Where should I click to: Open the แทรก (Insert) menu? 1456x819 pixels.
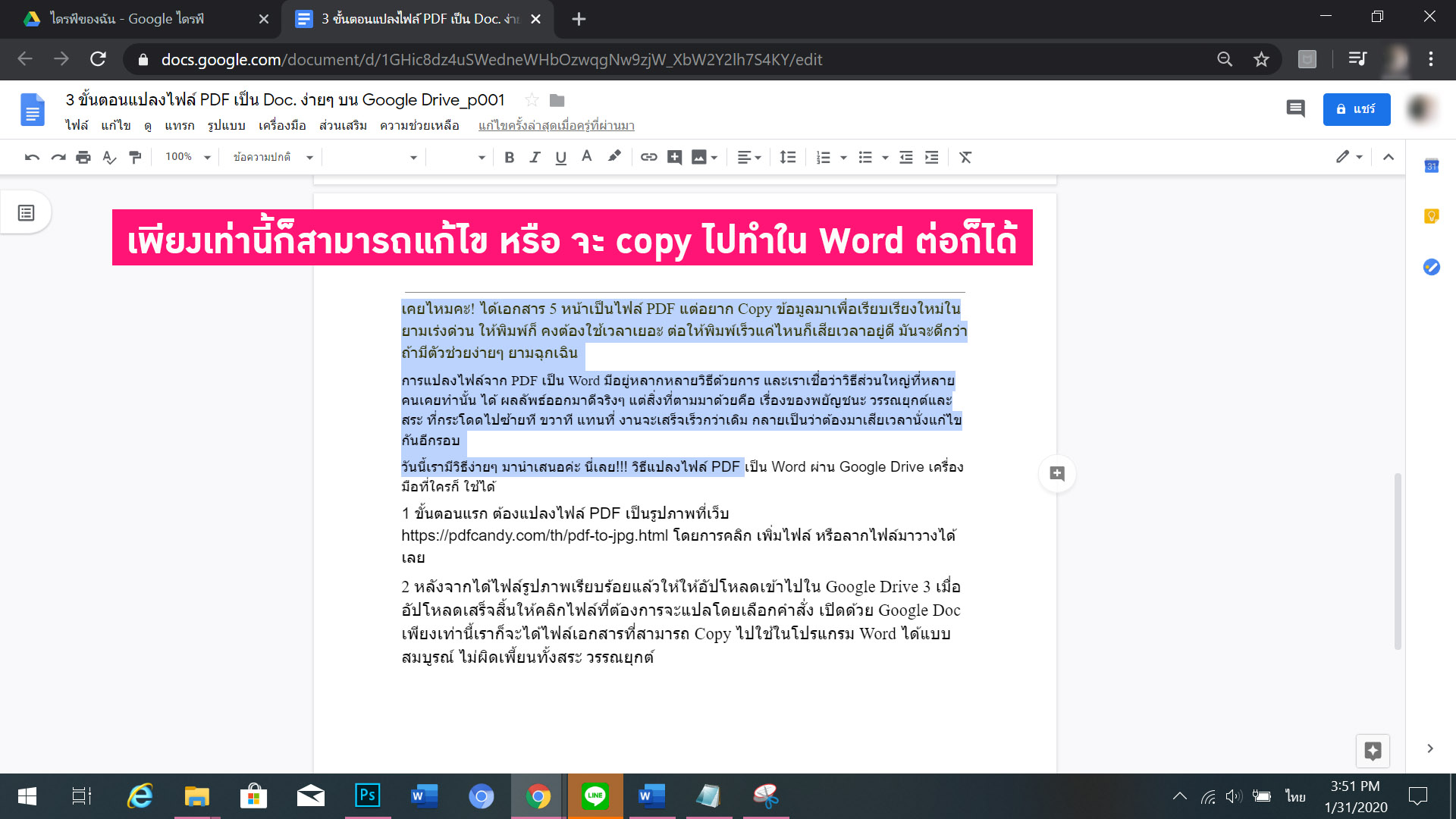pos(179,125)
